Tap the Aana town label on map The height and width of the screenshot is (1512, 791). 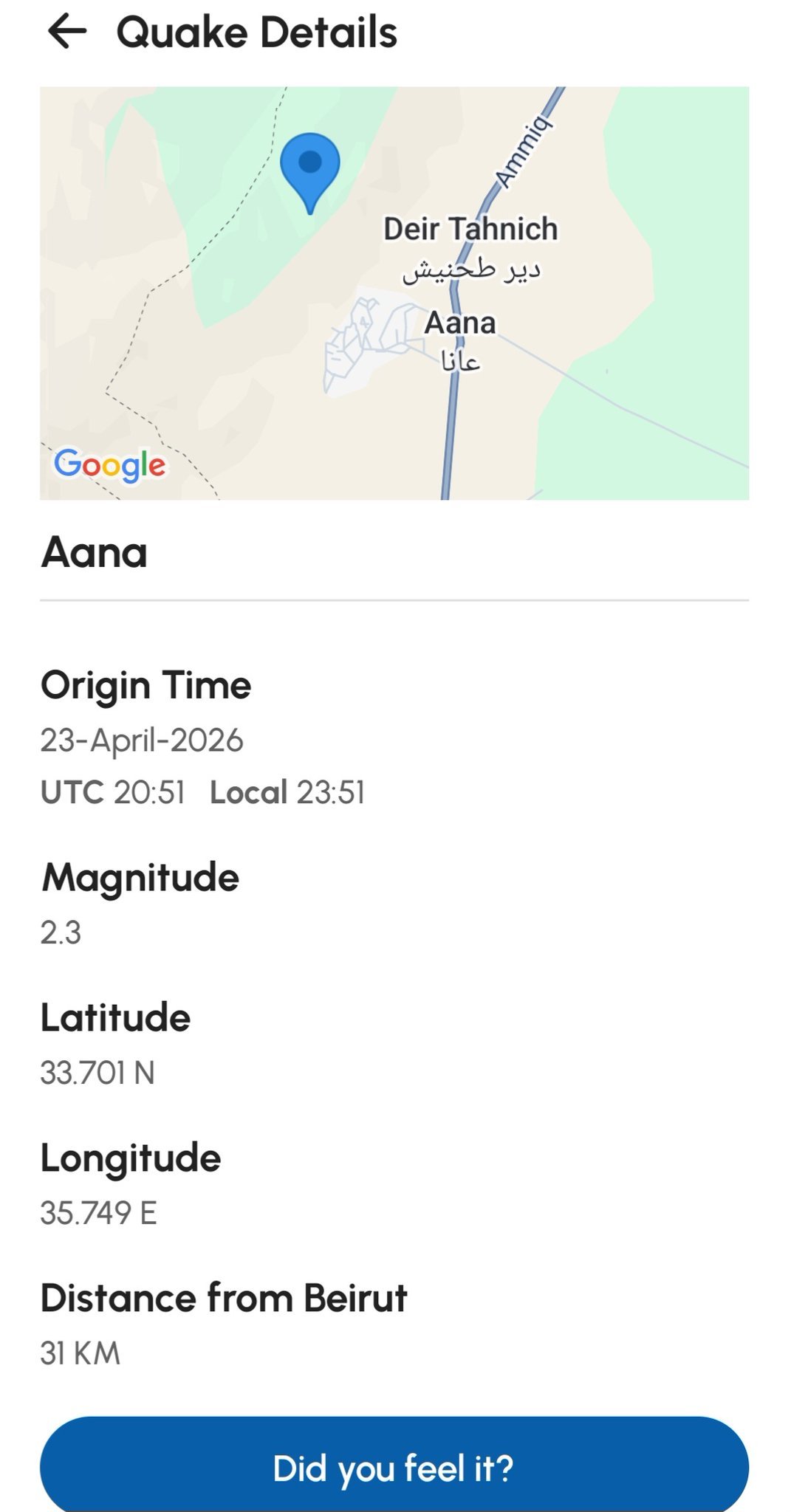pyautogui.click(x=460, y=323)
